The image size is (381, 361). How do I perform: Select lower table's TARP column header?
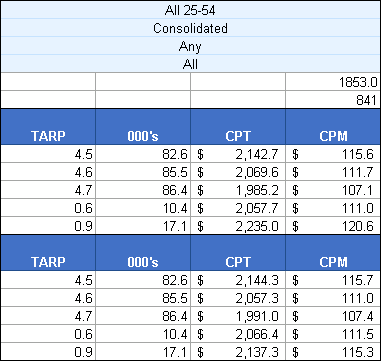(x=48, y=253)
